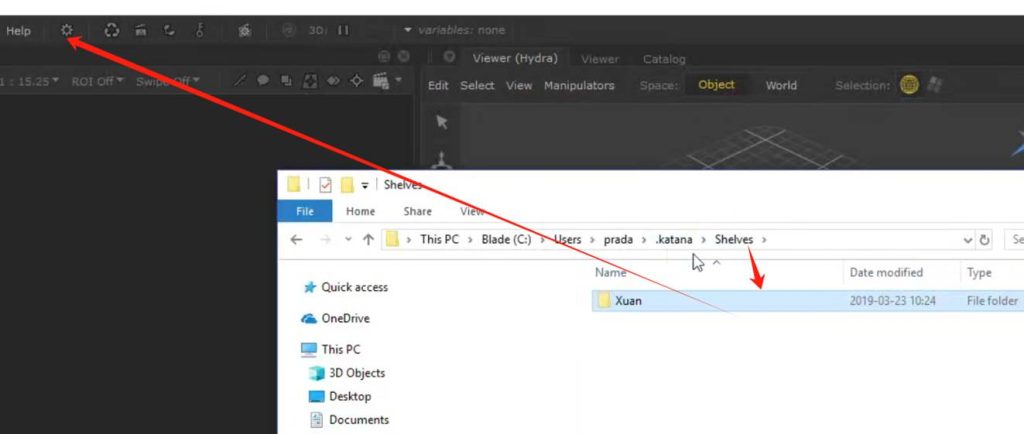Toggle the pause button in top toolbar

tap(343, 31)
